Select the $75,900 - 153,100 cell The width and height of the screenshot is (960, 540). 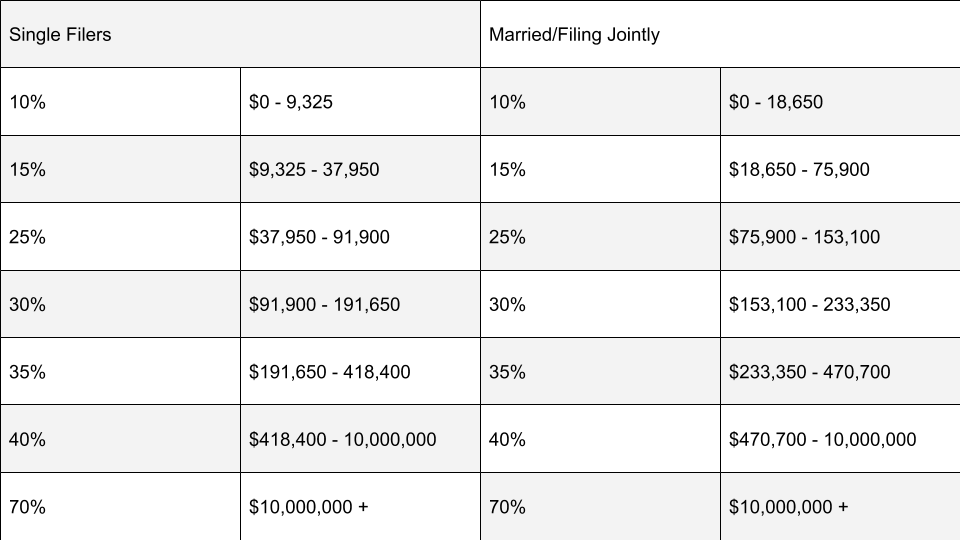click(x=840, y=236)
